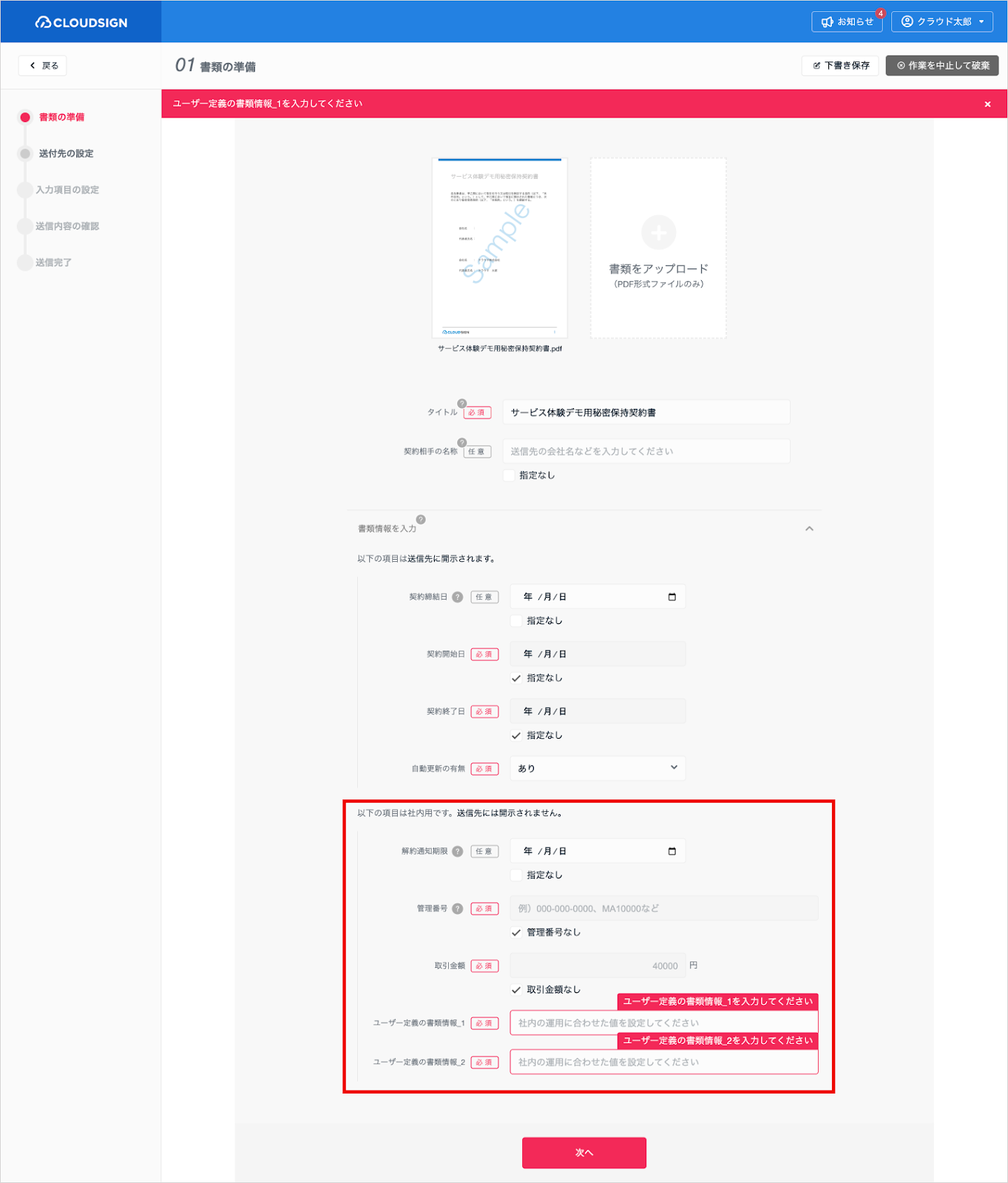Uncheck 指定なし under 契約開始日
This screenshot has height=1183, width=1008.
pyautogui.click(x=516, y=678)
